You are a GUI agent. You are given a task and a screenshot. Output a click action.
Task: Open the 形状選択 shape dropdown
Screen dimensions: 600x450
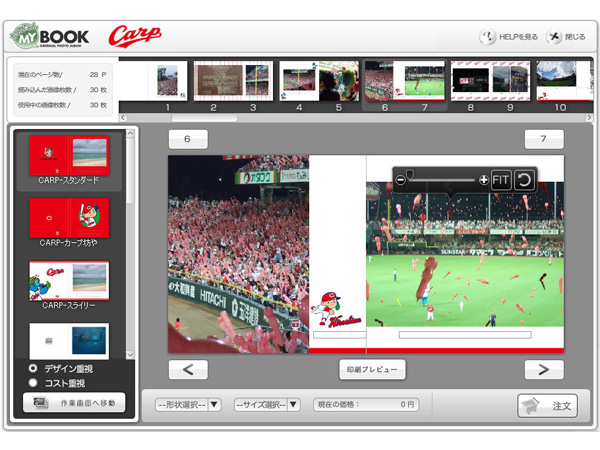(188, 404)
